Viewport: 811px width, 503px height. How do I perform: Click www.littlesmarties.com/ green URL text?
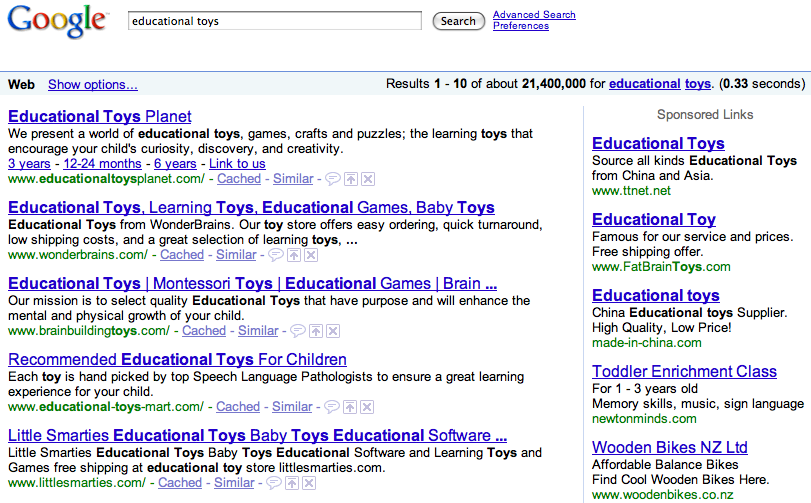coord(77,483)
